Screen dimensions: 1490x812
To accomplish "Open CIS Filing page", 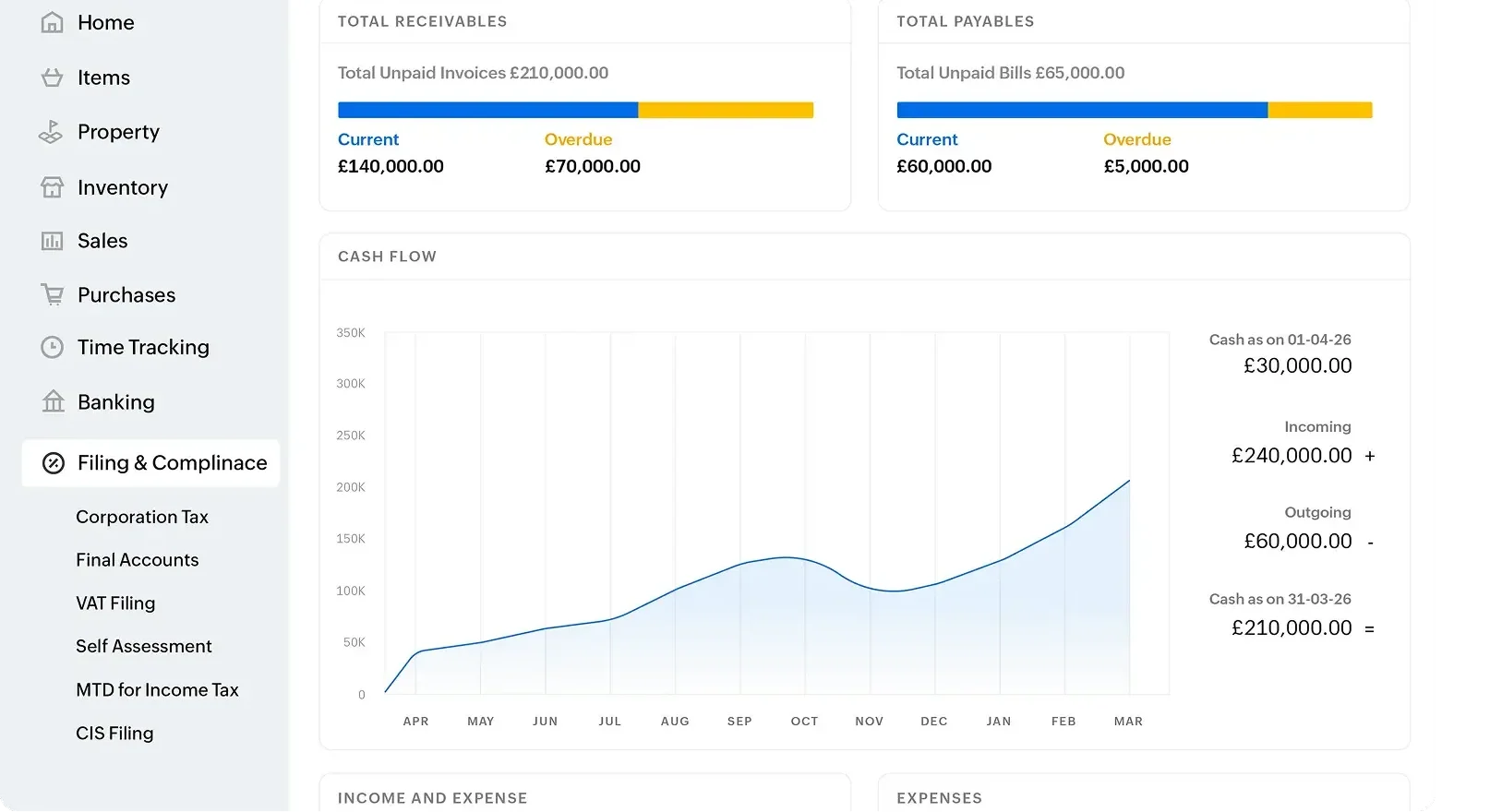I will tap(114, 733).
